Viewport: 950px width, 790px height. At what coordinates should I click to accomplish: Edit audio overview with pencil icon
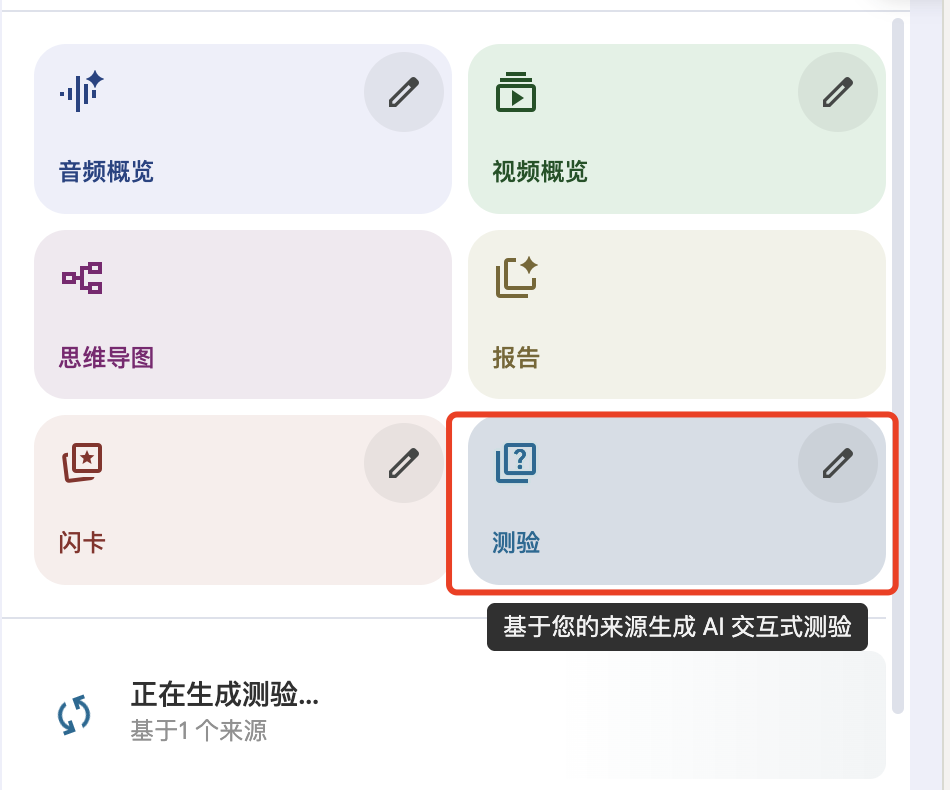coord(404,92)
